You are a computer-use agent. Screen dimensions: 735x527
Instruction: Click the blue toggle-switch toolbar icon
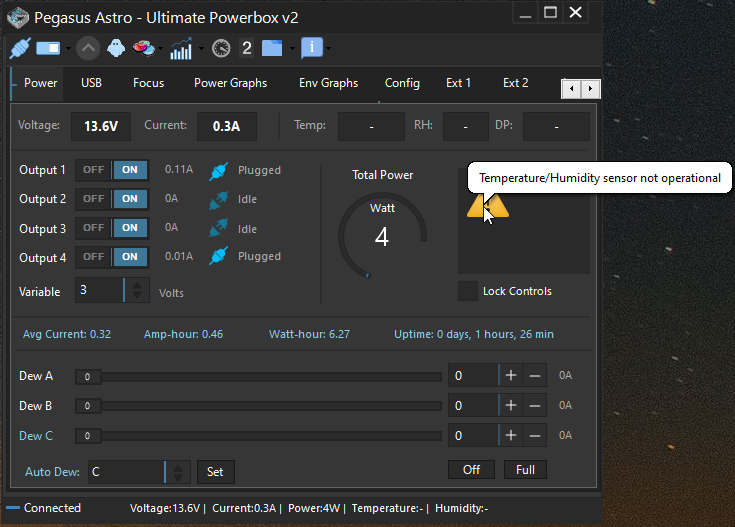click(x=48, y=48)
